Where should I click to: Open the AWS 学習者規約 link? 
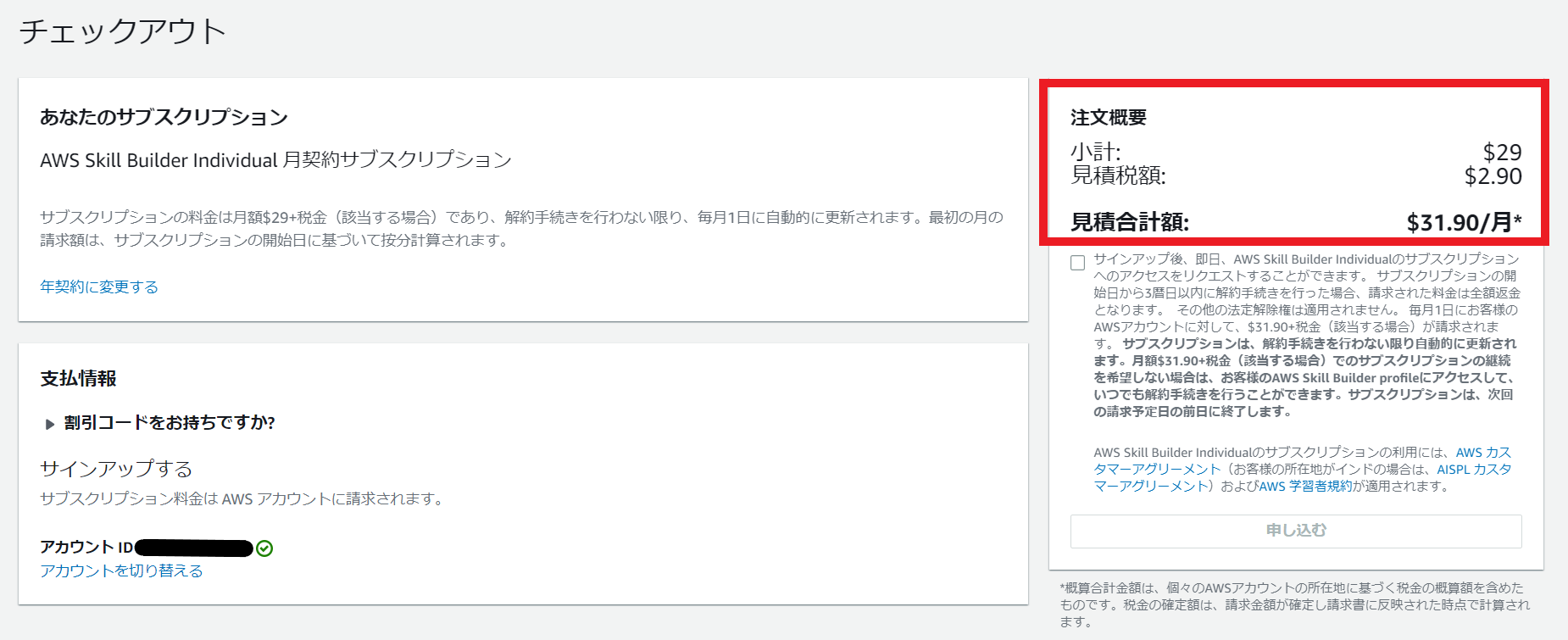click(x=1305, y=486)
